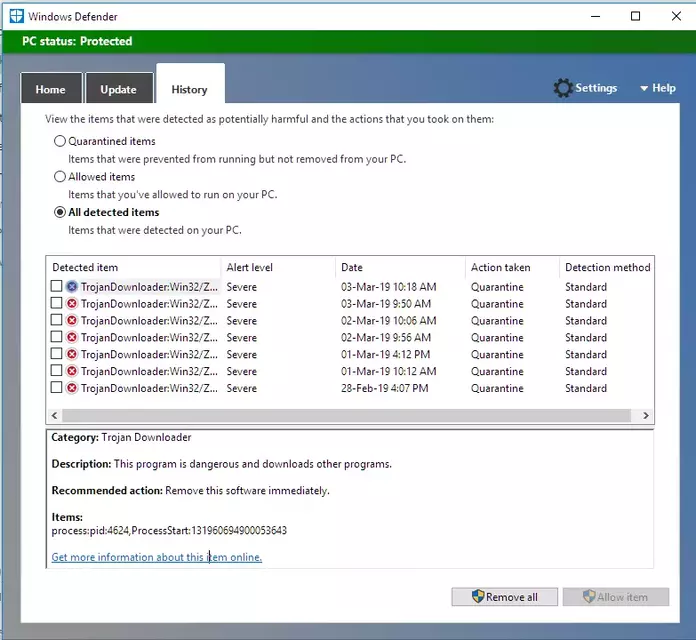Image resolution: width=696 pixels, height=640 pixels.
Task: Open Settings via the gear icon
Action: click(x=563, y=88)
